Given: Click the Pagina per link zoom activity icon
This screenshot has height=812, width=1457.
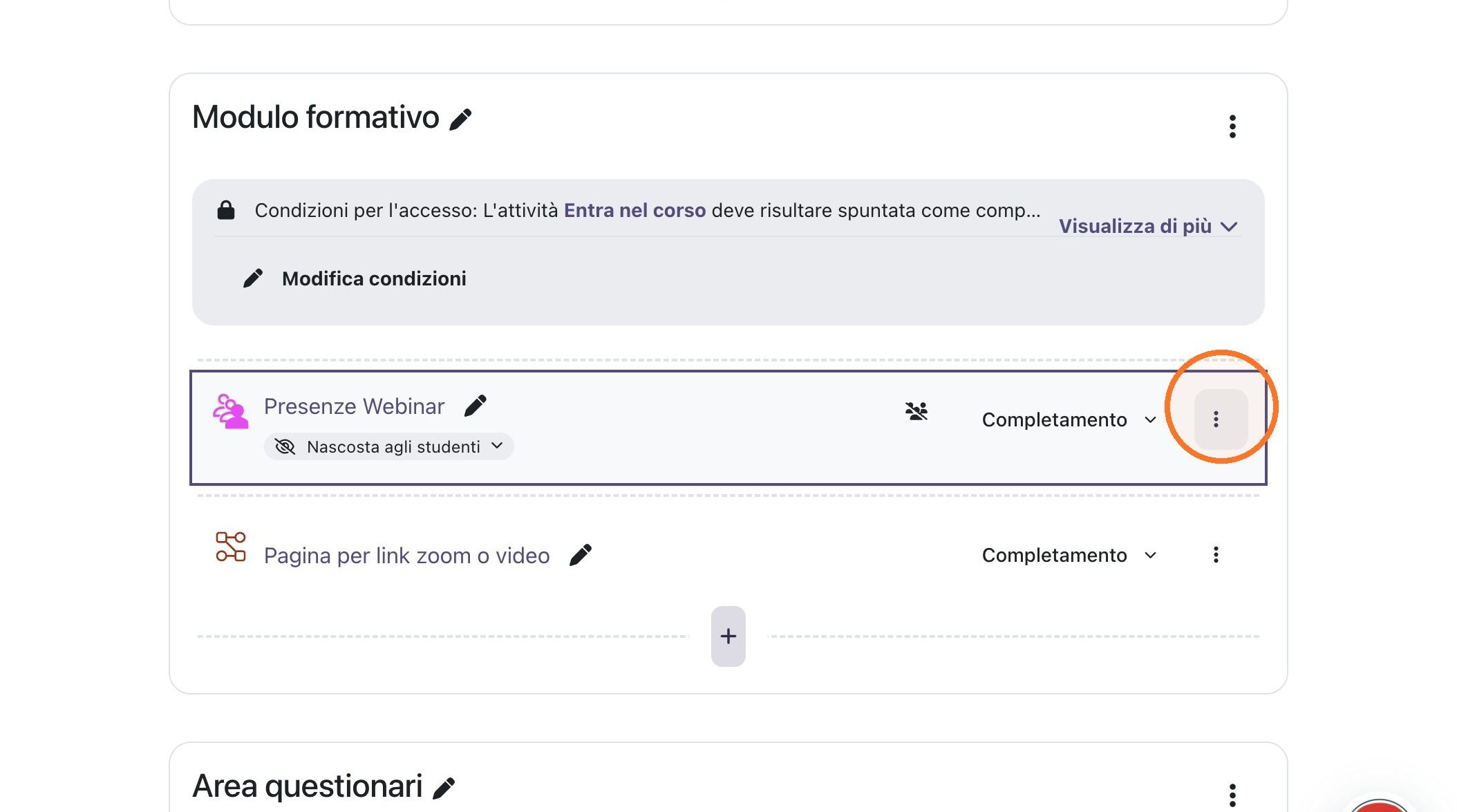Looking at the screenshot, I should [x=230, y=547].
